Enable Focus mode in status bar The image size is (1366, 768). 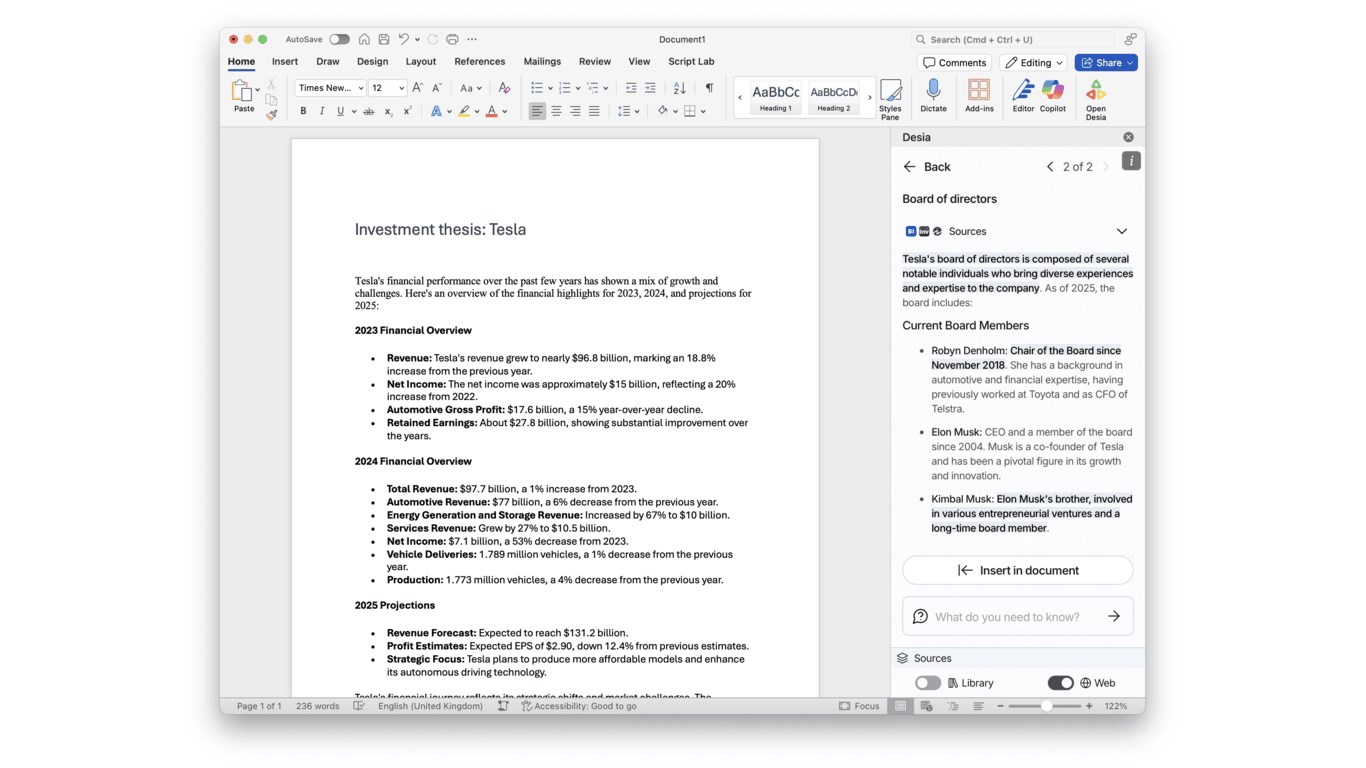(x=859, y=706)
